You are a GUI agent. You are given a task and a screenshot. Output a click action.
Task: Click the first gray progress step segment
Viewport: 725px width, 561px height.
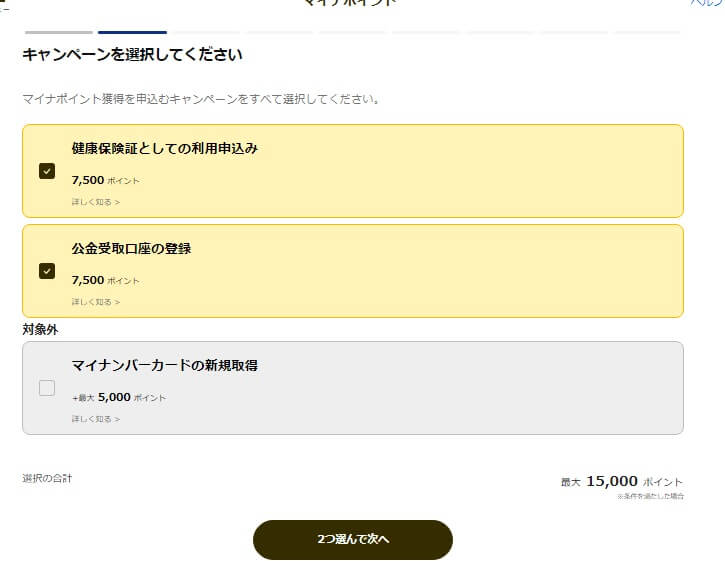point(59,32)
